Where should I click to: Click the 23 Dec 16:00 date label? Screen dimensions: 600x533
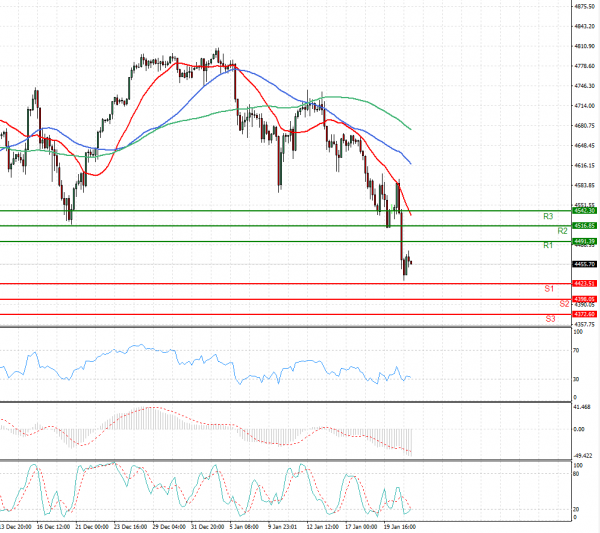pyautogui.click(x=130, y=527)
